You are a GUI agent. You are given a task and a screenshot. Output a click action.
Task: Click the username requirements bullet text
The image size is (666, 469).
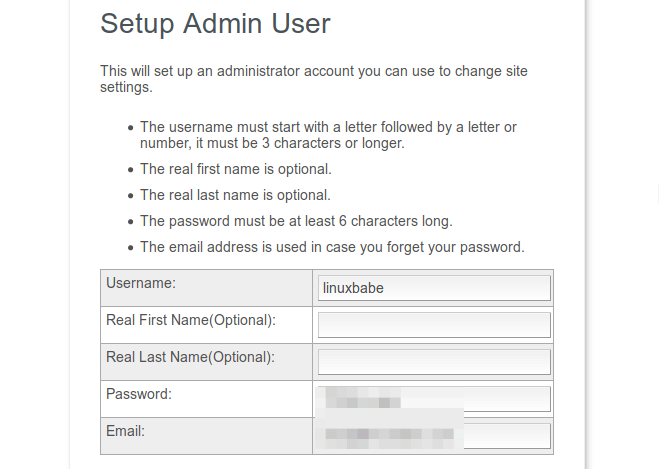[x=328, y=135]
